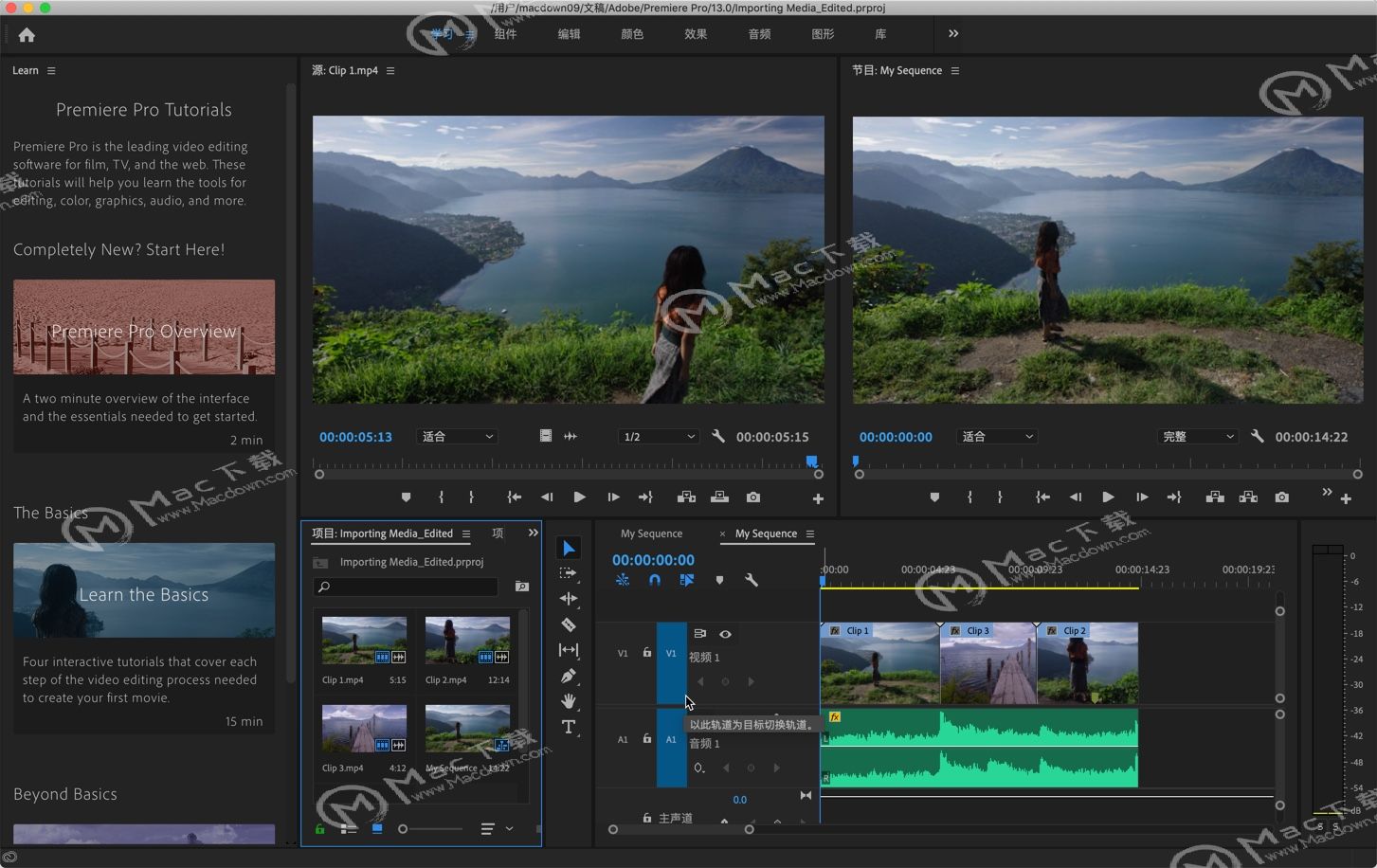This screenshot has height=868, width=1377.
Task: Open Learn panel menu
Action: point(51,71)
